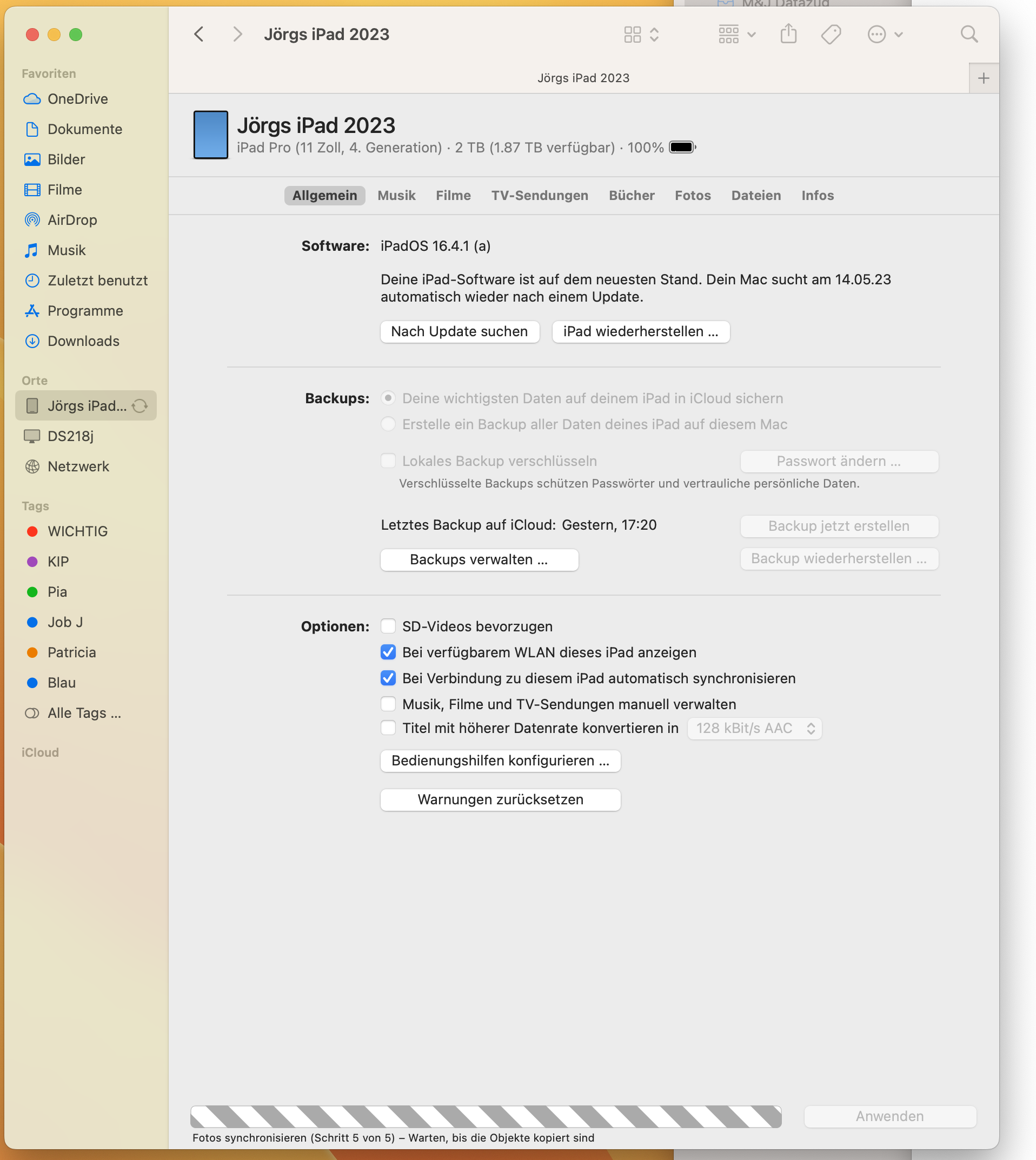Uncheck automatic sync on connection checkbox
The height and width of the screenshot is (1160, 1036).
(x=388, y=678)
